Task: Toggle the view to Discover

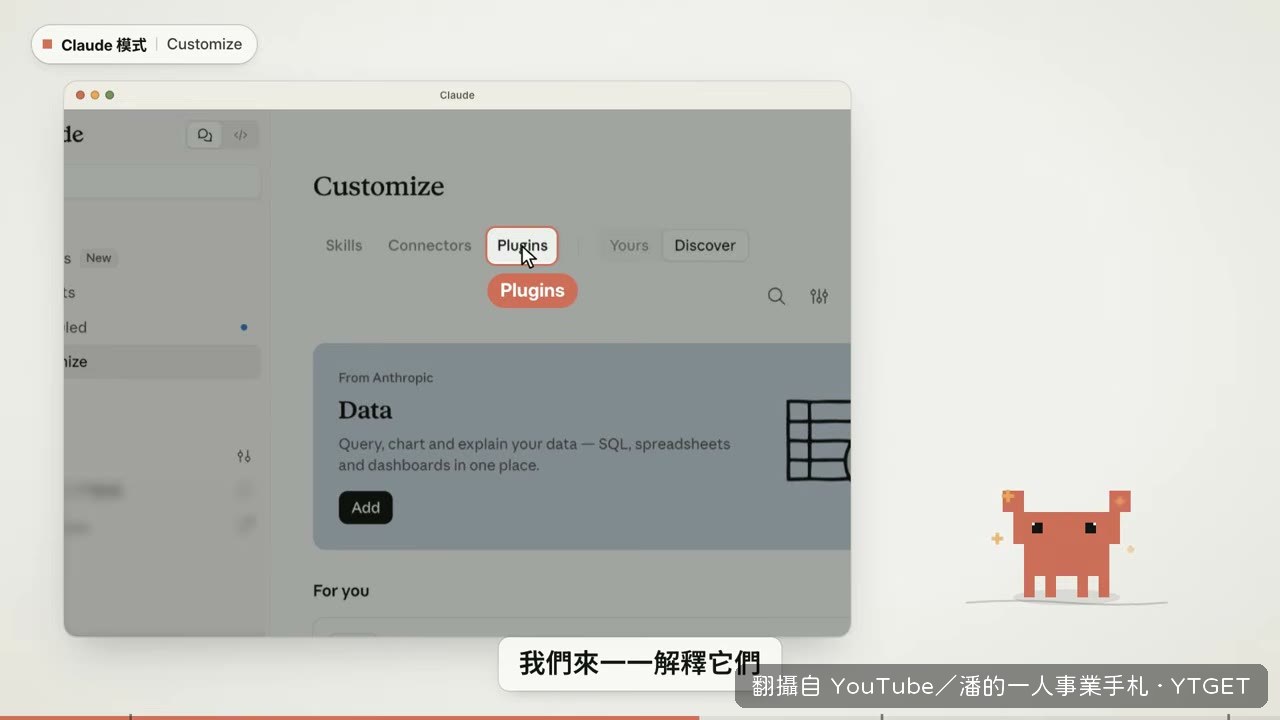Action: click(705, 245)
